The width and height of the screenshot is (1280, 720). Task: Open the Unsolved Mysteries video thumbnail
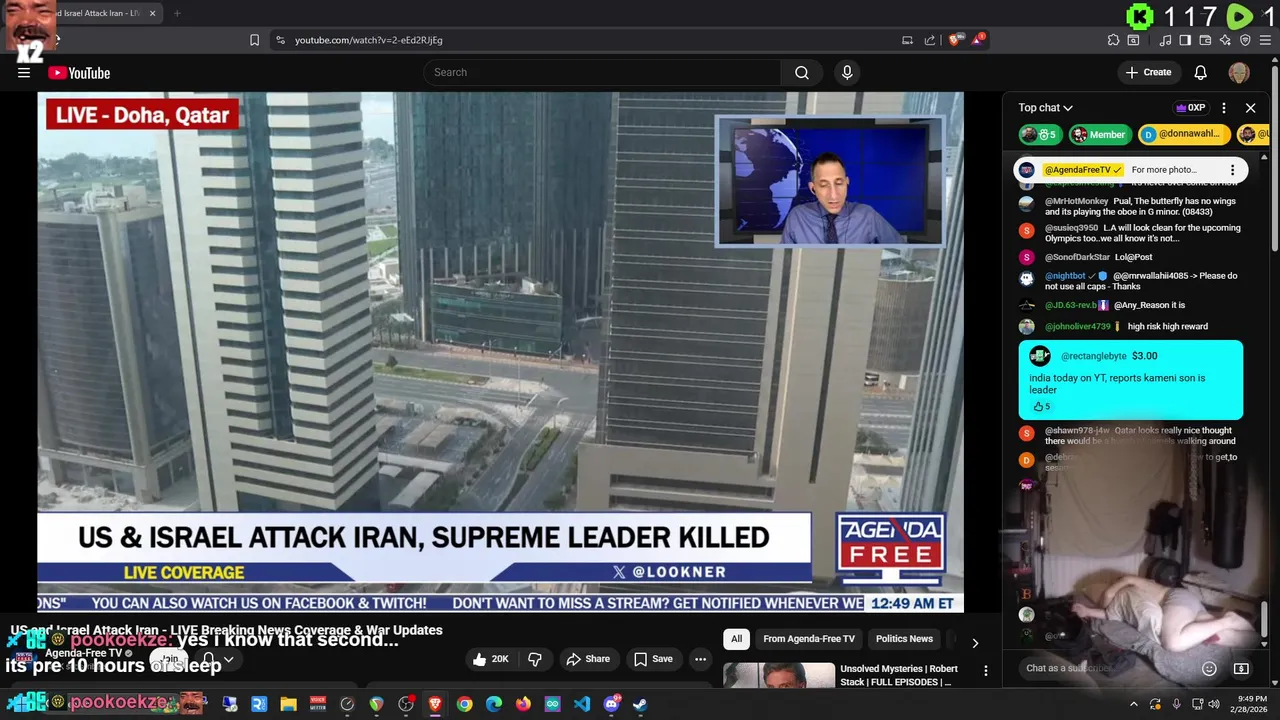779,675
